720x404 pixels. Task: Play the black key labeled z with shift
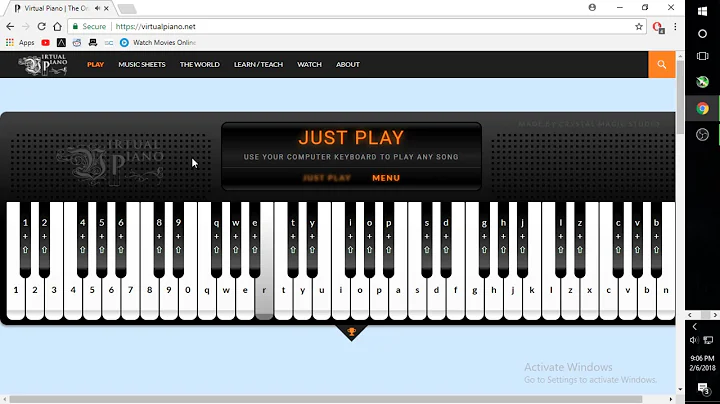580,240
